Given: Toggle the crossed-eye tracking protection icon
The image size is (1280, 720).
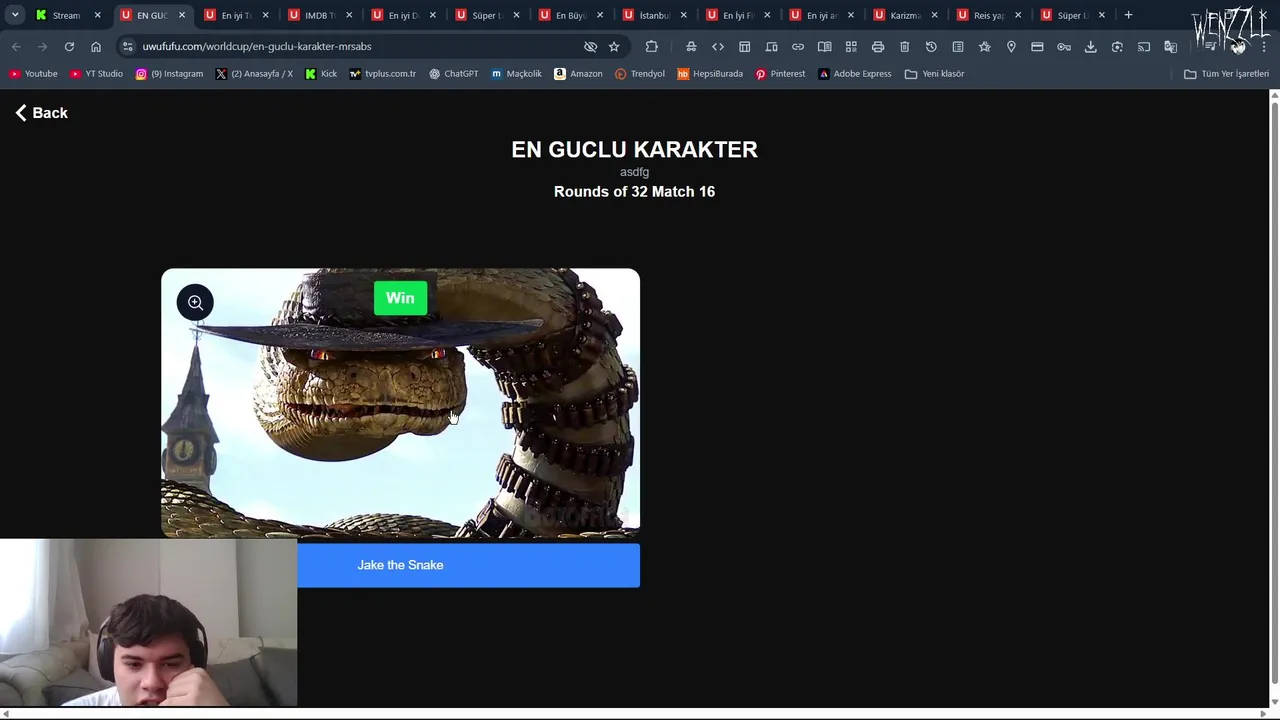Looking at the screenshot, I should pyautogui.click(x=590, y=46).
